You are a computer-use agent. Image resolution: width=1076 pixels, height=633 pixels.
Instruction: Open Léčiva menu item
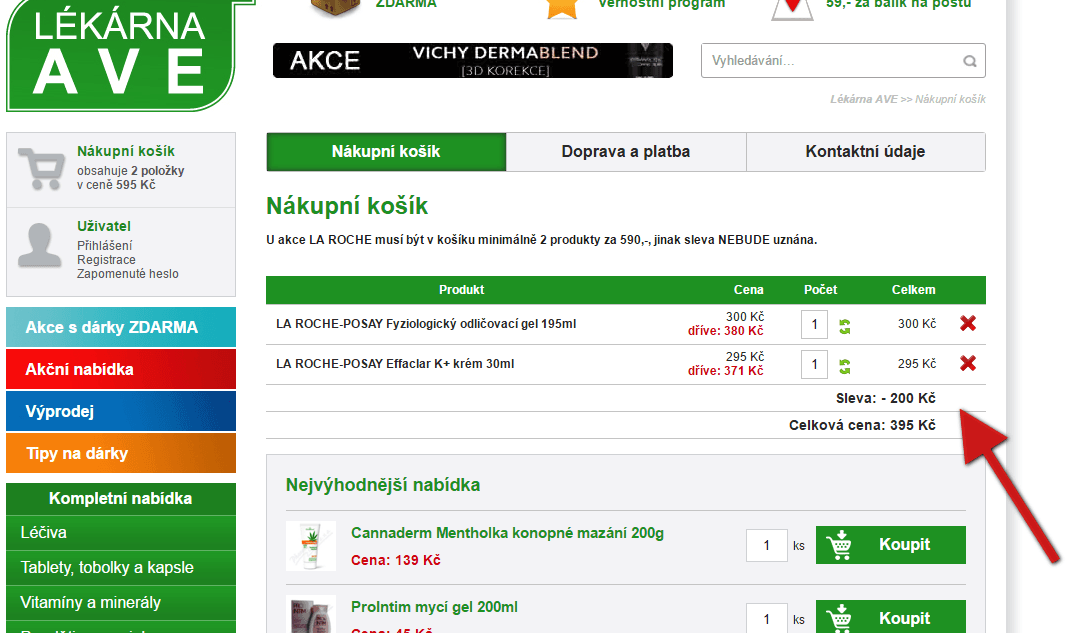click(x=121, y=533)
